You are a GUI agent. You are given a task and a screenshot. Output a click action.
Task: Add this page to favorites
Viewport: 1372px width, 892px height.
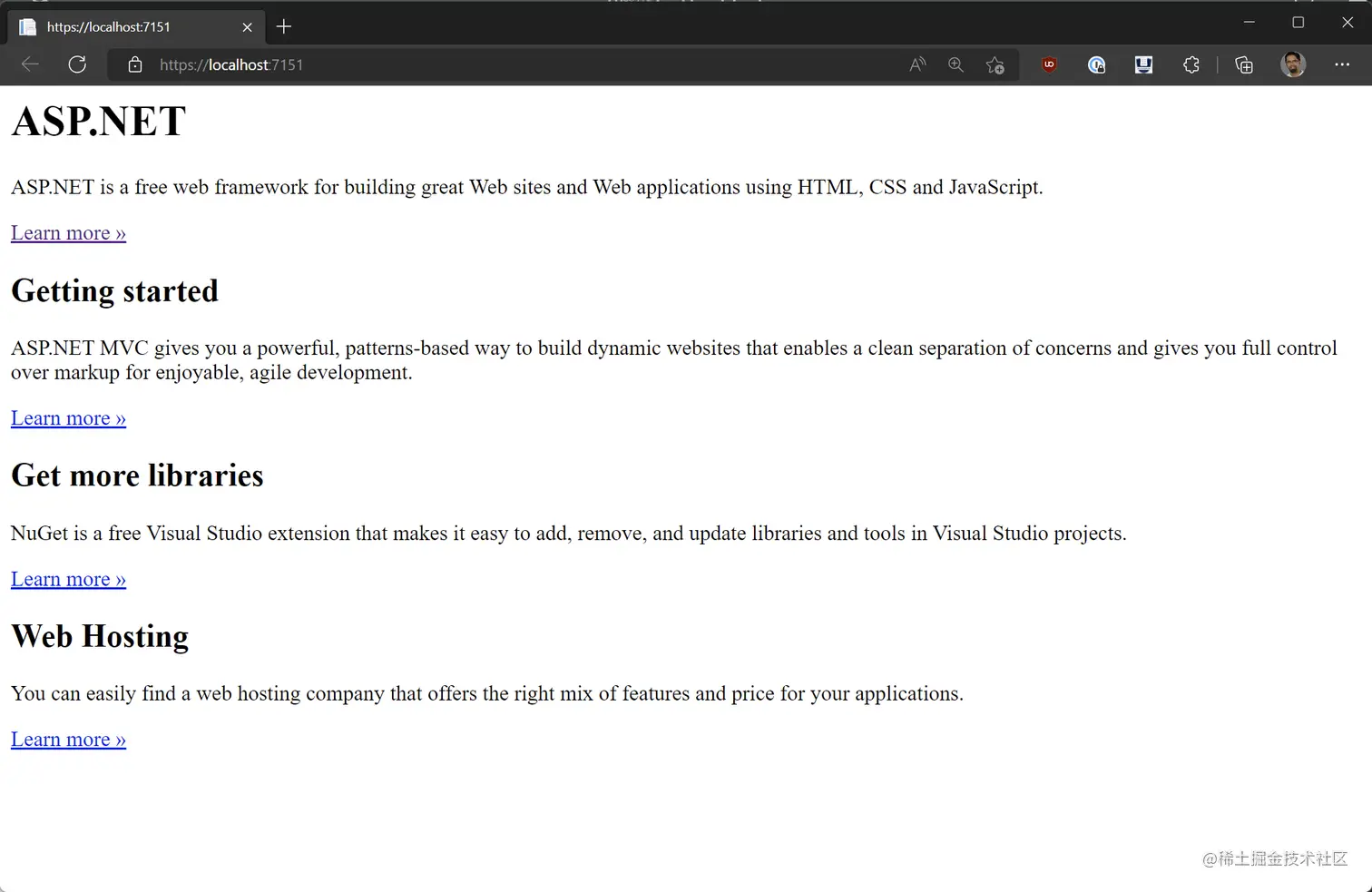point(995,64)
